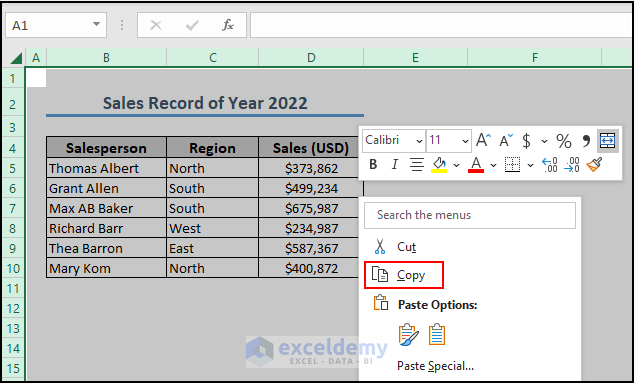Click the Decrease Decimal icon
The width and height of the screenshot is (634, 383).
tap(572, 165)
